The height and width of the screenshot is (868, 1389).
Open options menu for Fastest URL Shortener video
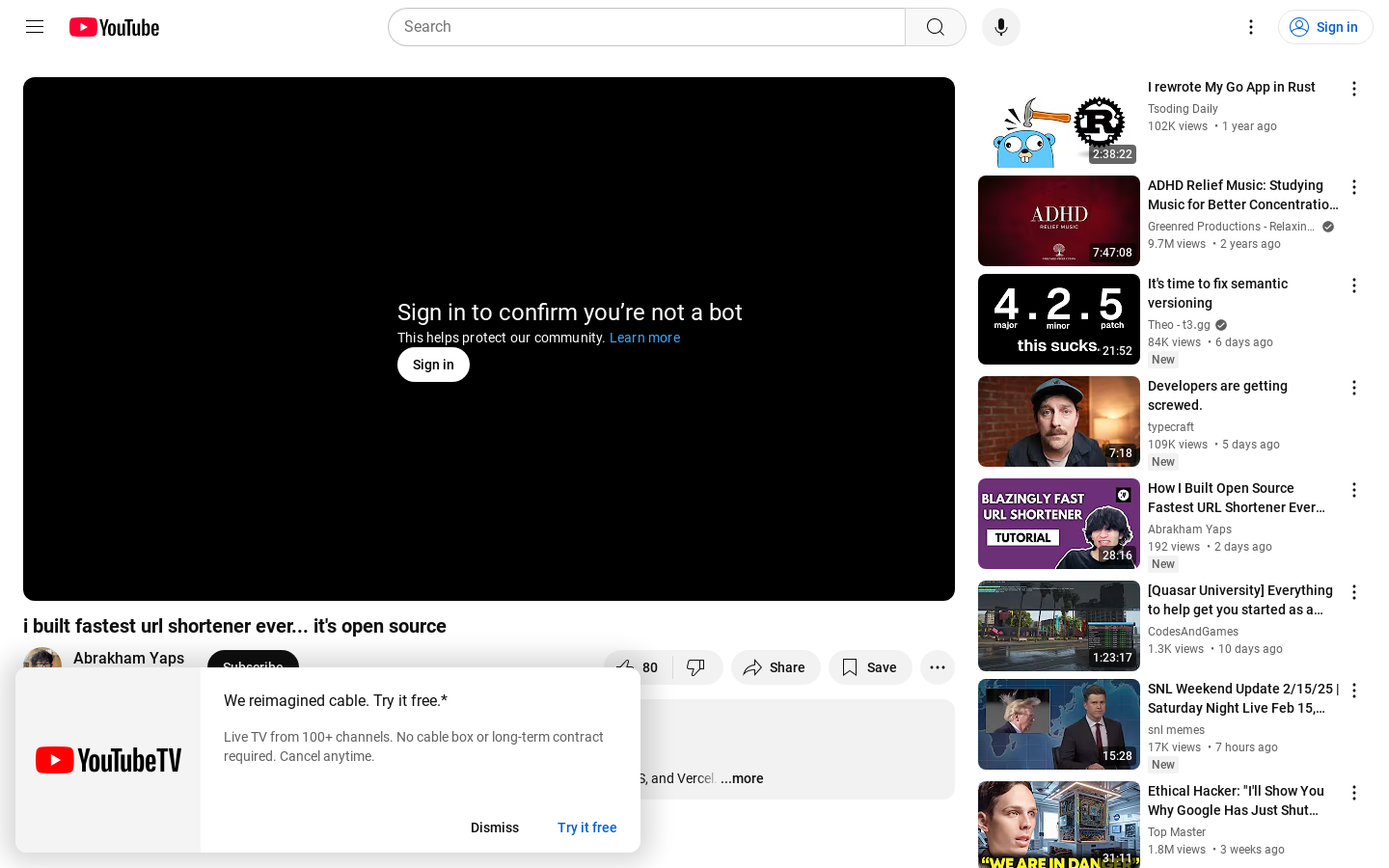coord(1354,490)
